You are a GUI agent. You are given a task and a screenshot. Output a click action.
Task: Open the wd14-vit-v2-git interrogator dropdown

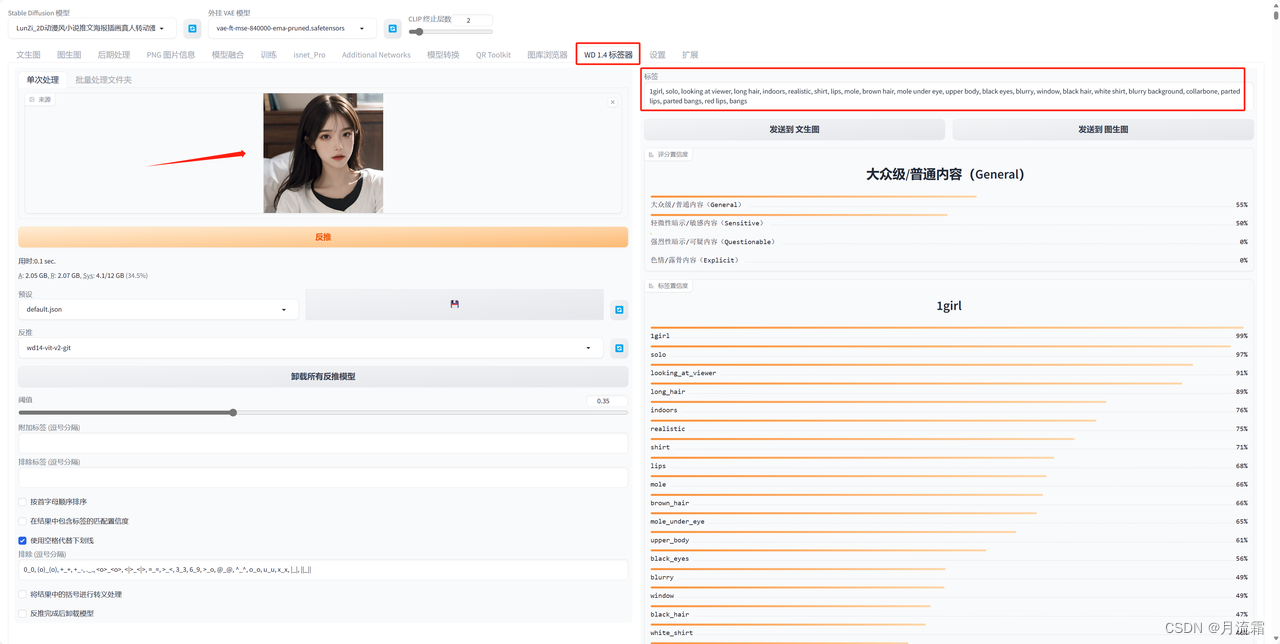311,348
